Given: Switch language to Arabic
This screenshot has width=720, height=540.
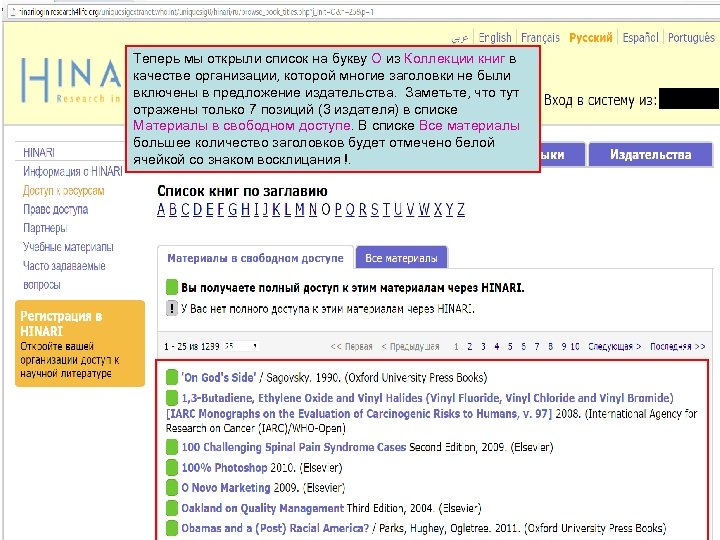Looking at the screenshot, I should pyautogui.click(x=460, y=39).
